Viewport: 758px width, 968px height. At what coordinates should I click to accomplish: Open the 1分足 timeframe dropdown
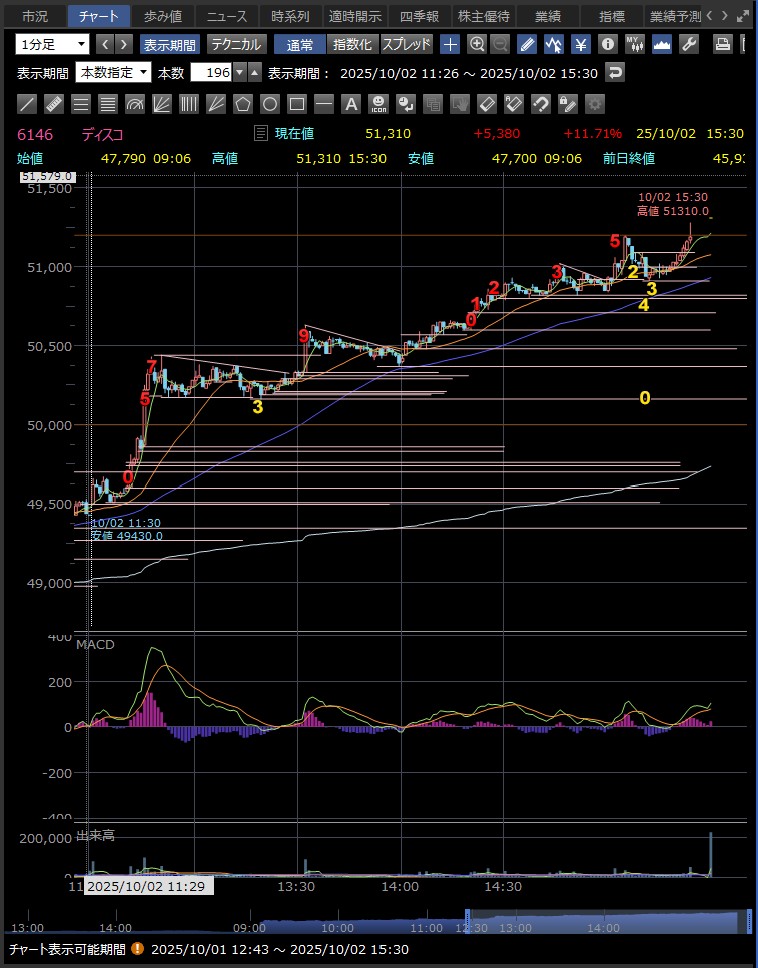coord(52,44)
